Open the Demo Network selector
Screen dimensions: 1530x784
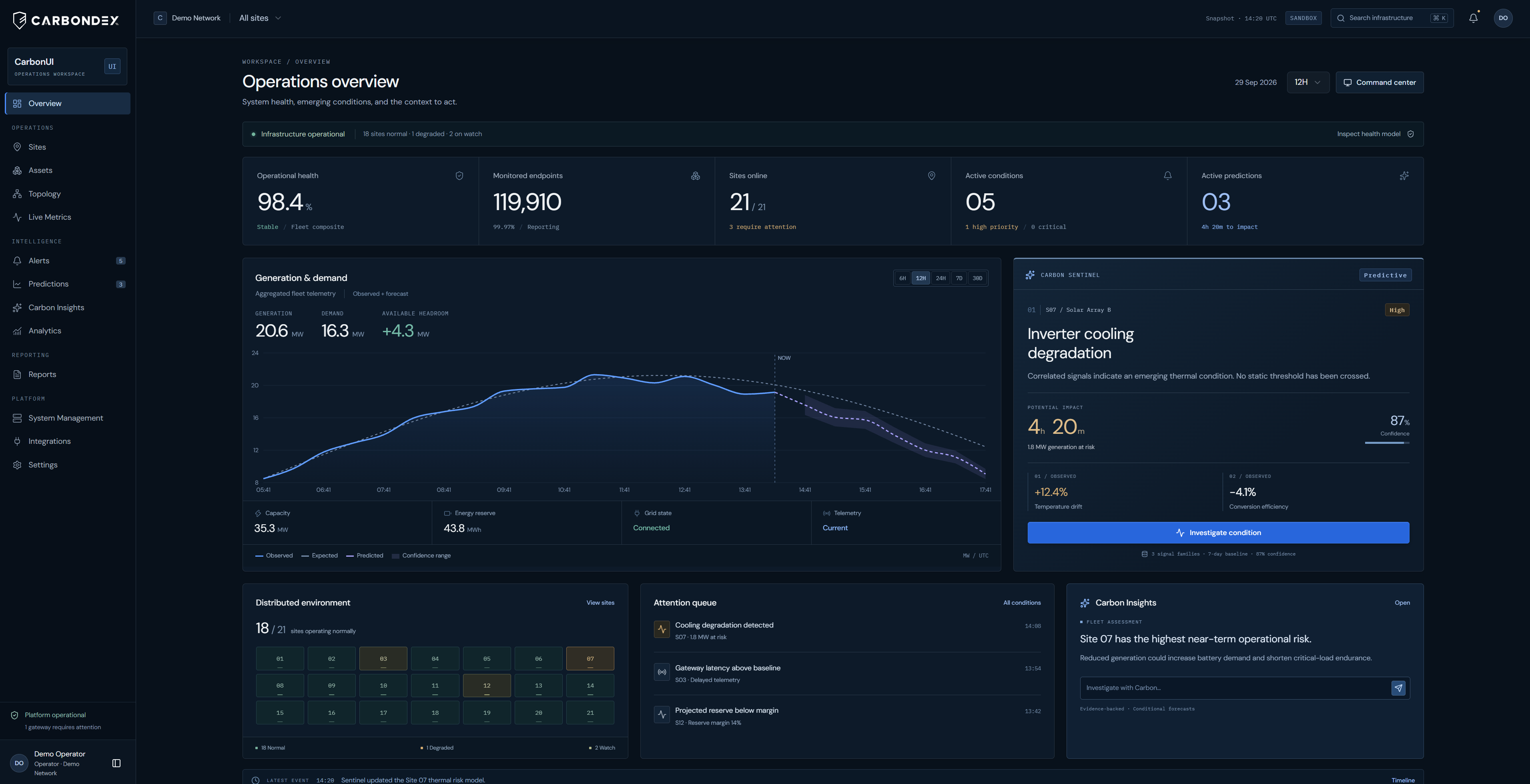(x=187, y=18)
